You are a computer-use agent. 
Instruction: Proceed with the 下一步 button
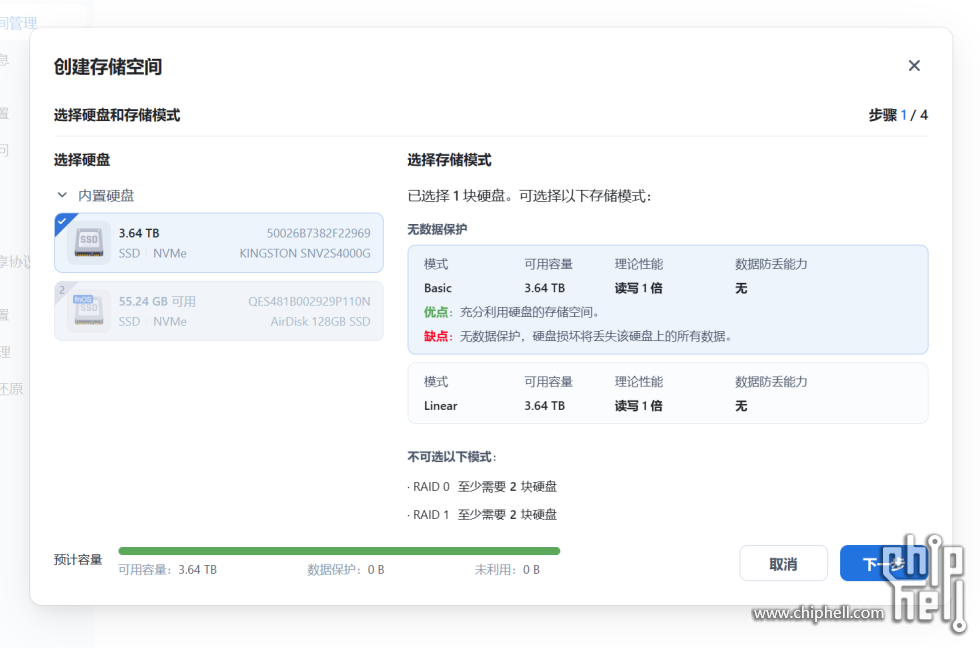pyautogui.click(x=883, y=564)
